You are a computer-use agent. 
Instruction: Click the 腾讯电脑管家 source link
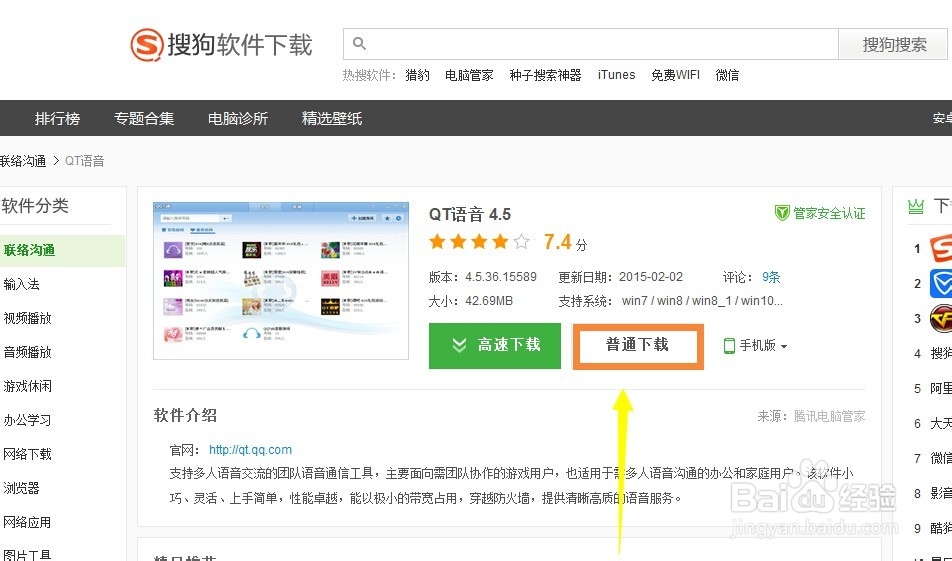(829, 416)
